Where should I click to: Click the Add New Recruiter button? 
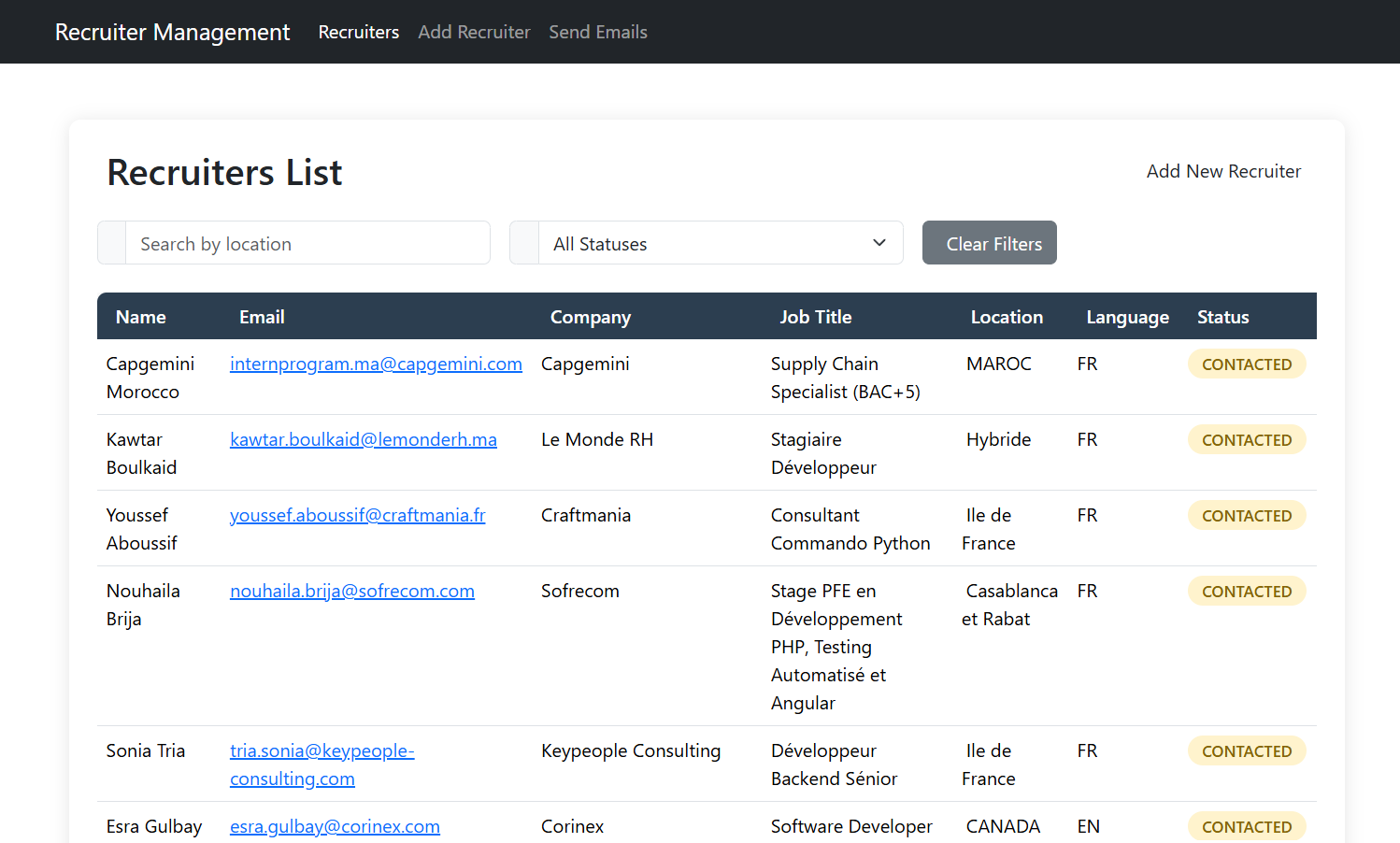pos(1223,171)
